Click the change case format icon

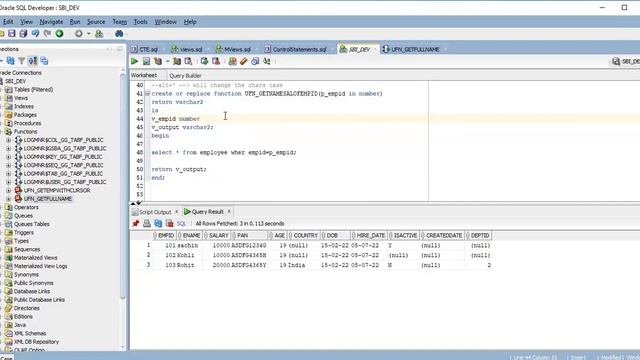(267, 61)
